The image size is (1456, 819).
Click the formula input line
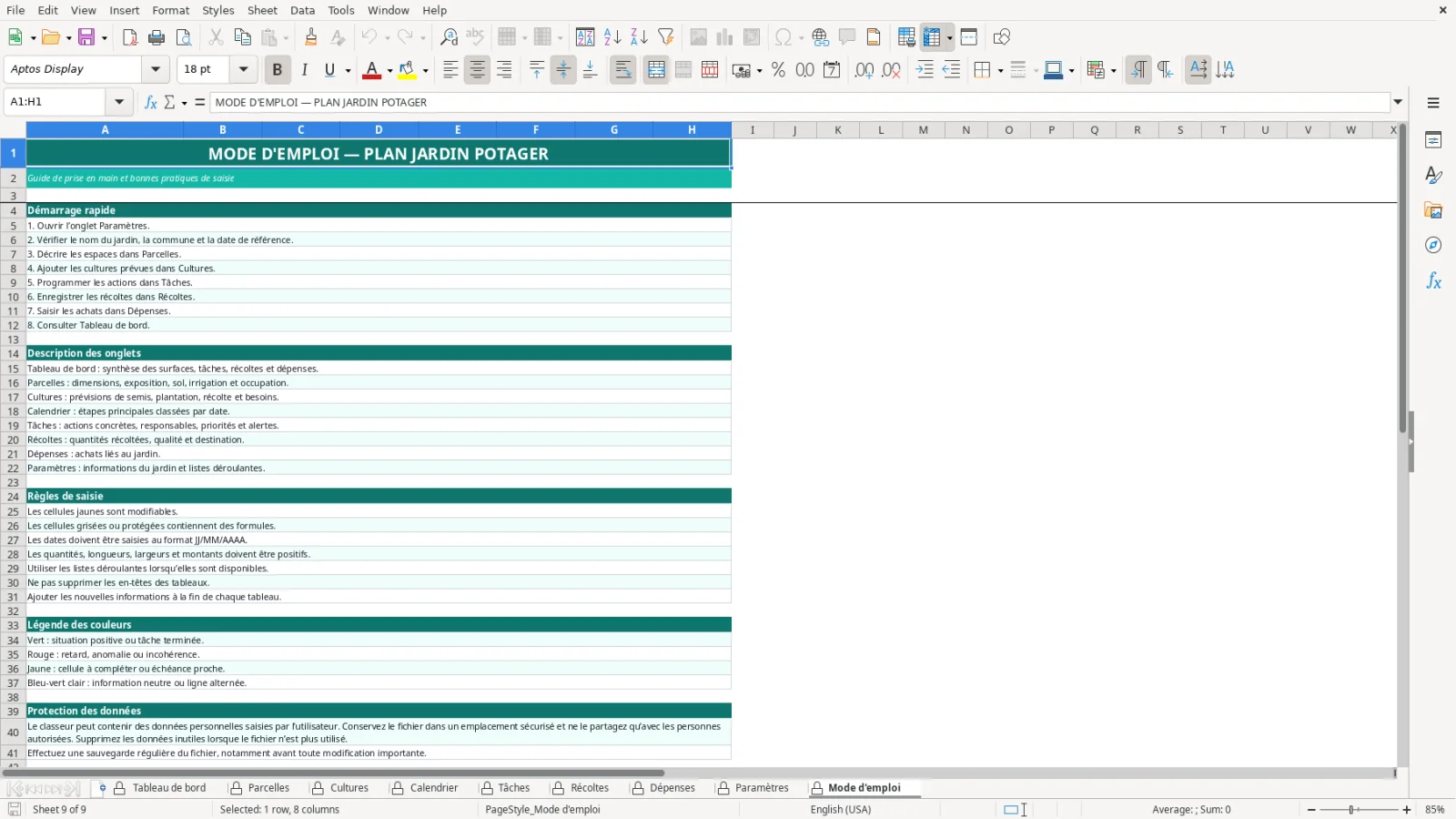(799, 102)
